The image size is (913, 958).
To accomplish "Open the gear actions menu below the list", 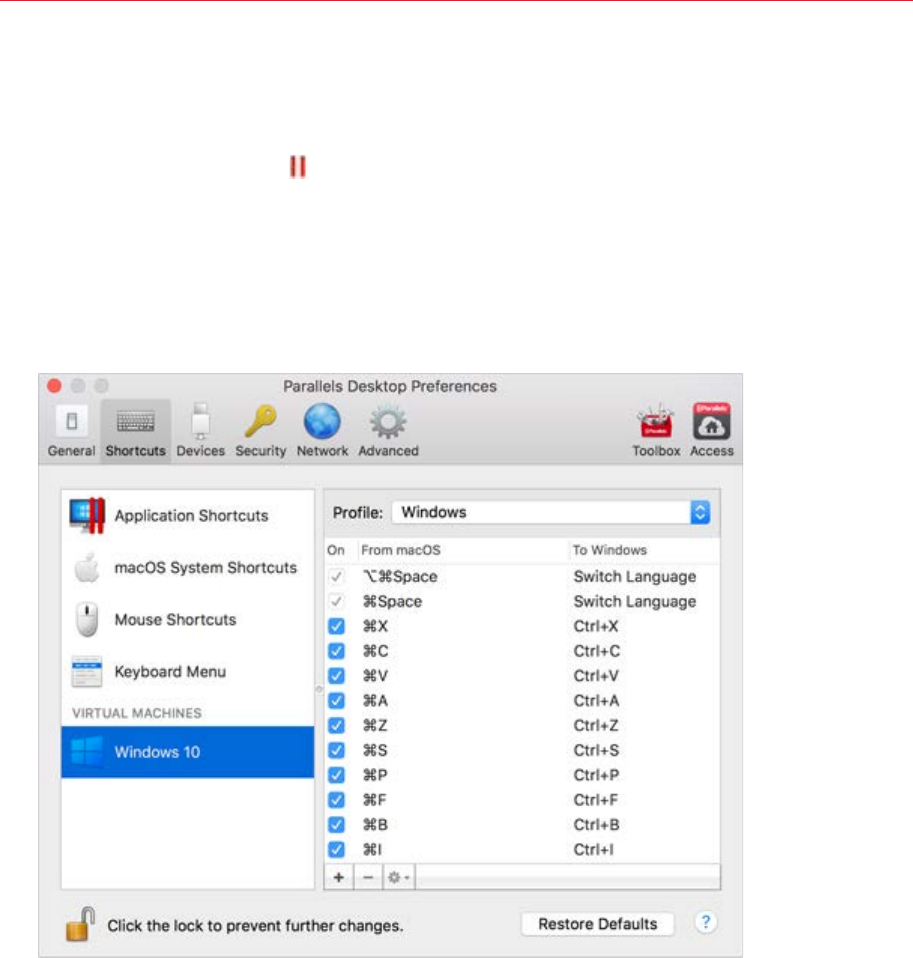I will 399,877.
